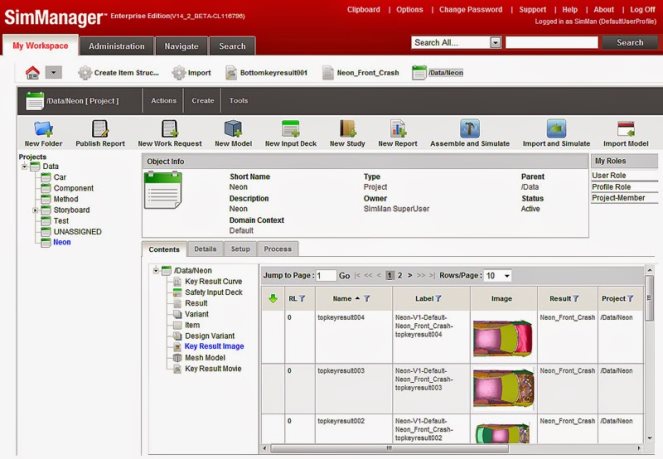Click the next page arrow
This screenshot has height=459, width=663.
pyautogui.click(x=410, y=276)
